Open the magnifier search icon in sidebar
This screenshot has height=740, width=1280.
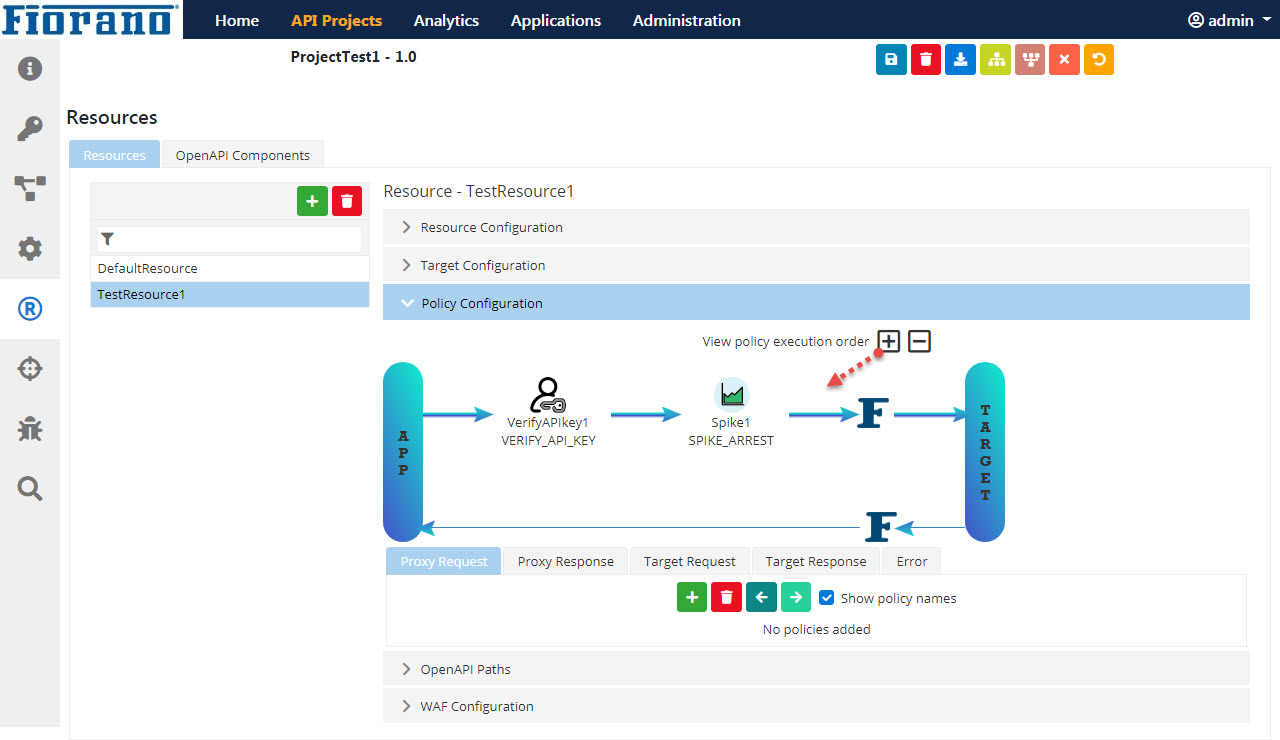pos(30,488)
